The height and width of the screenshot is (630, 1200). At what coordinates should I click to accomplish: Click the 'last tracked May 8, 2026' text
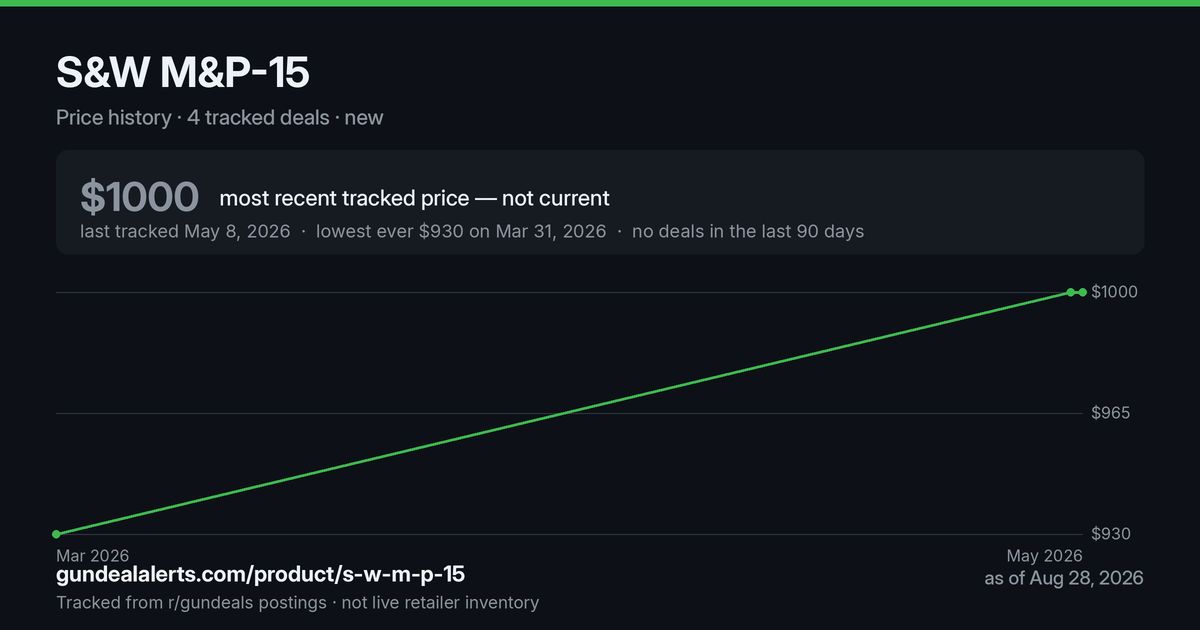pos(185,231)
